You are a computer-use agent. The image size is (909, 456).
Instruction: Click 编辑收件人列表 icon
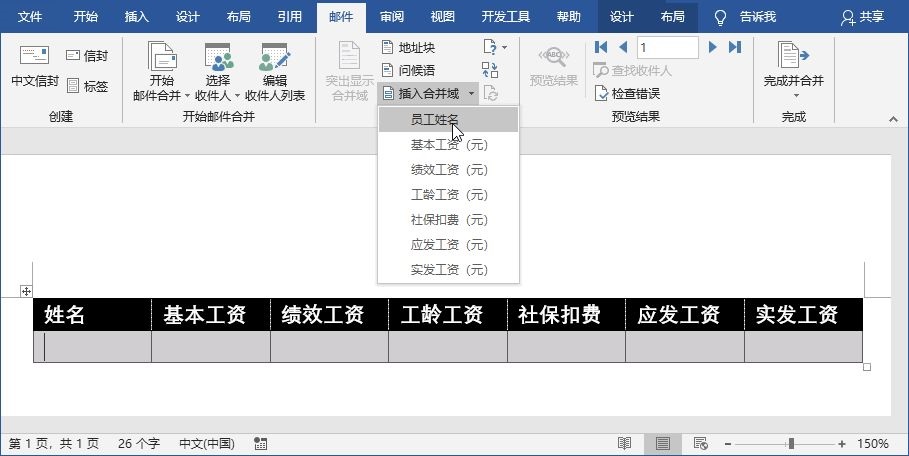(275, 56)
